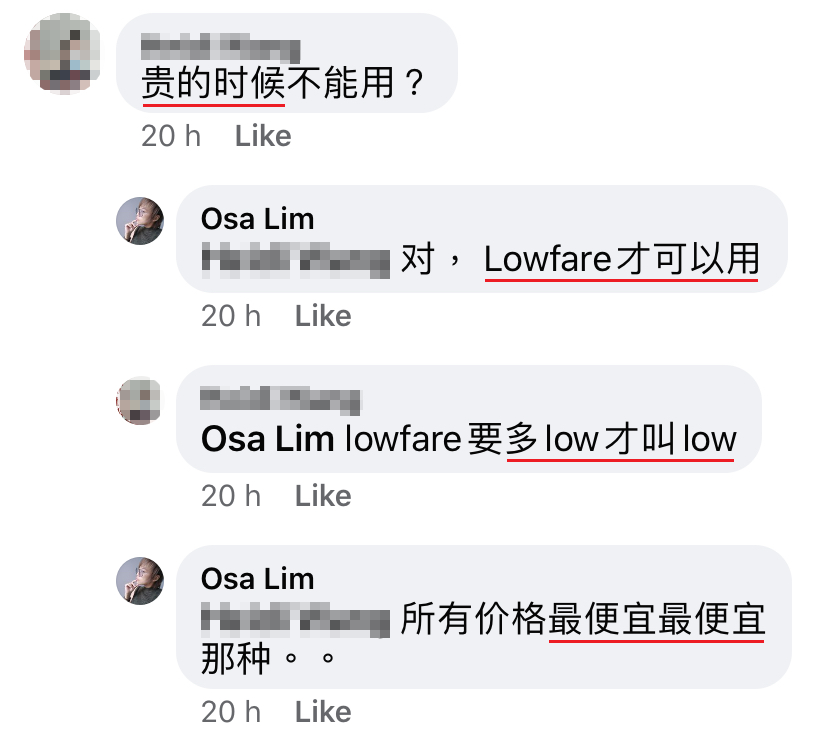Image resolution: width=828 pixels, height=732 pixels.
Task: Click Osa Lim's avatar beside the last reply
Action: 140,581
